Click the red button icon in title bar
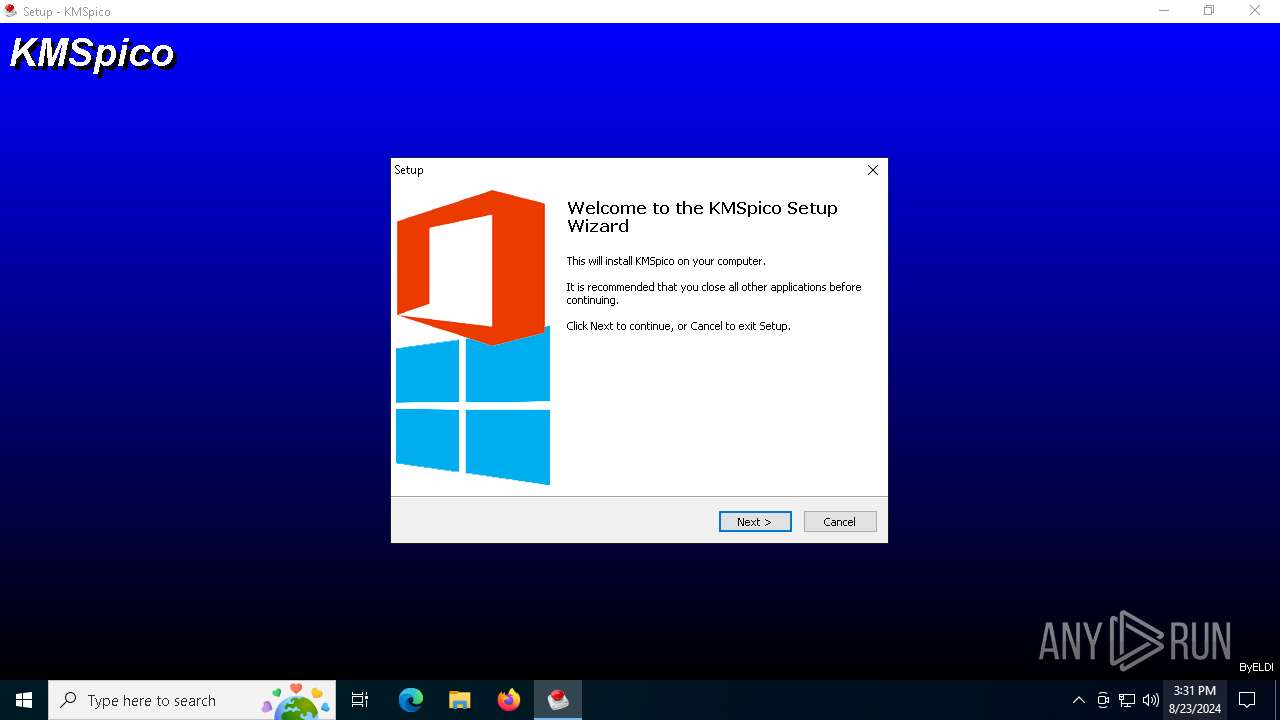This screenshot has height=720, width=1280. (x=11, y=11)
